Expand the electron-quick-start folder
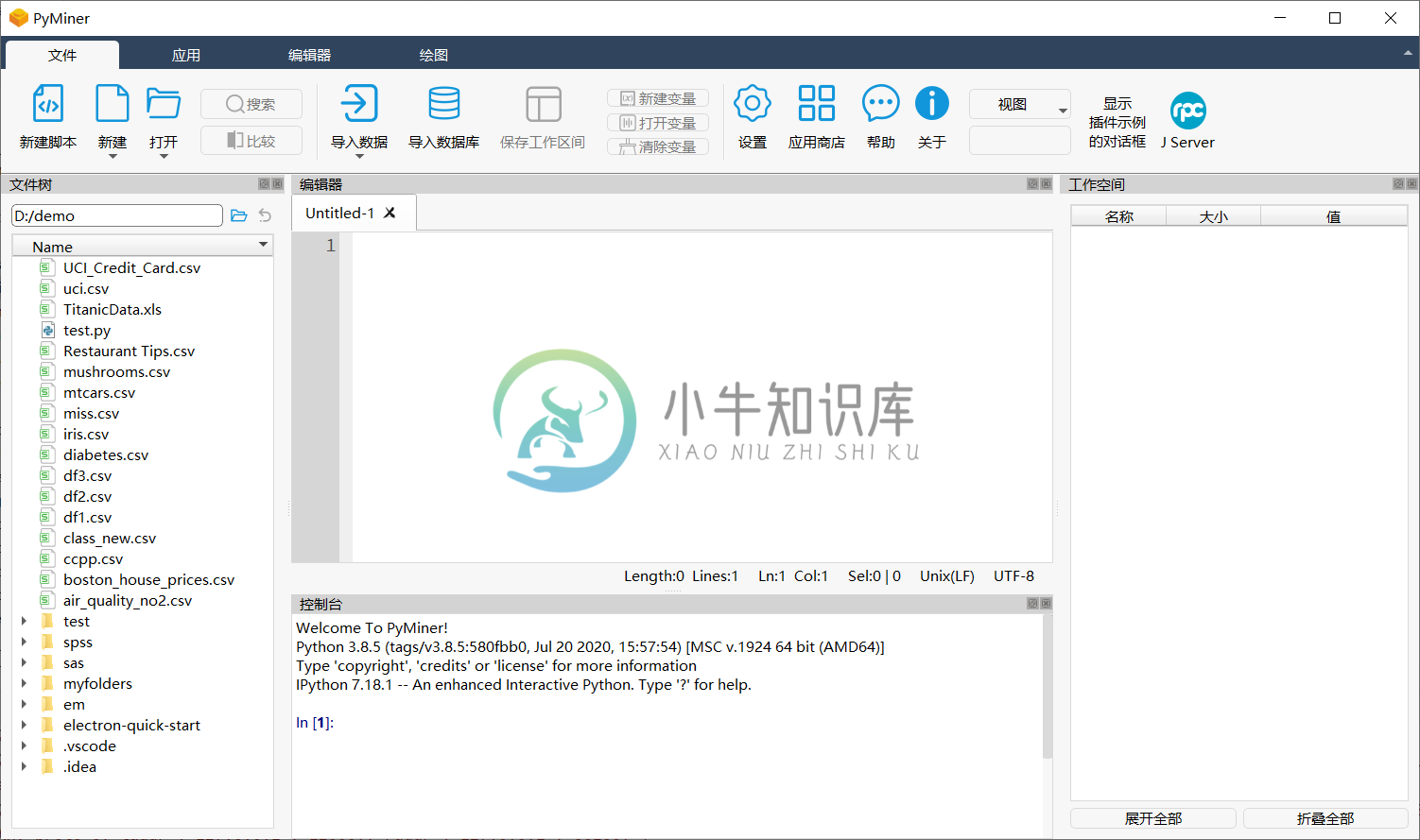The height and width of the screenshot is (840, 1420). pyautogui.click(x=24, y=726)
